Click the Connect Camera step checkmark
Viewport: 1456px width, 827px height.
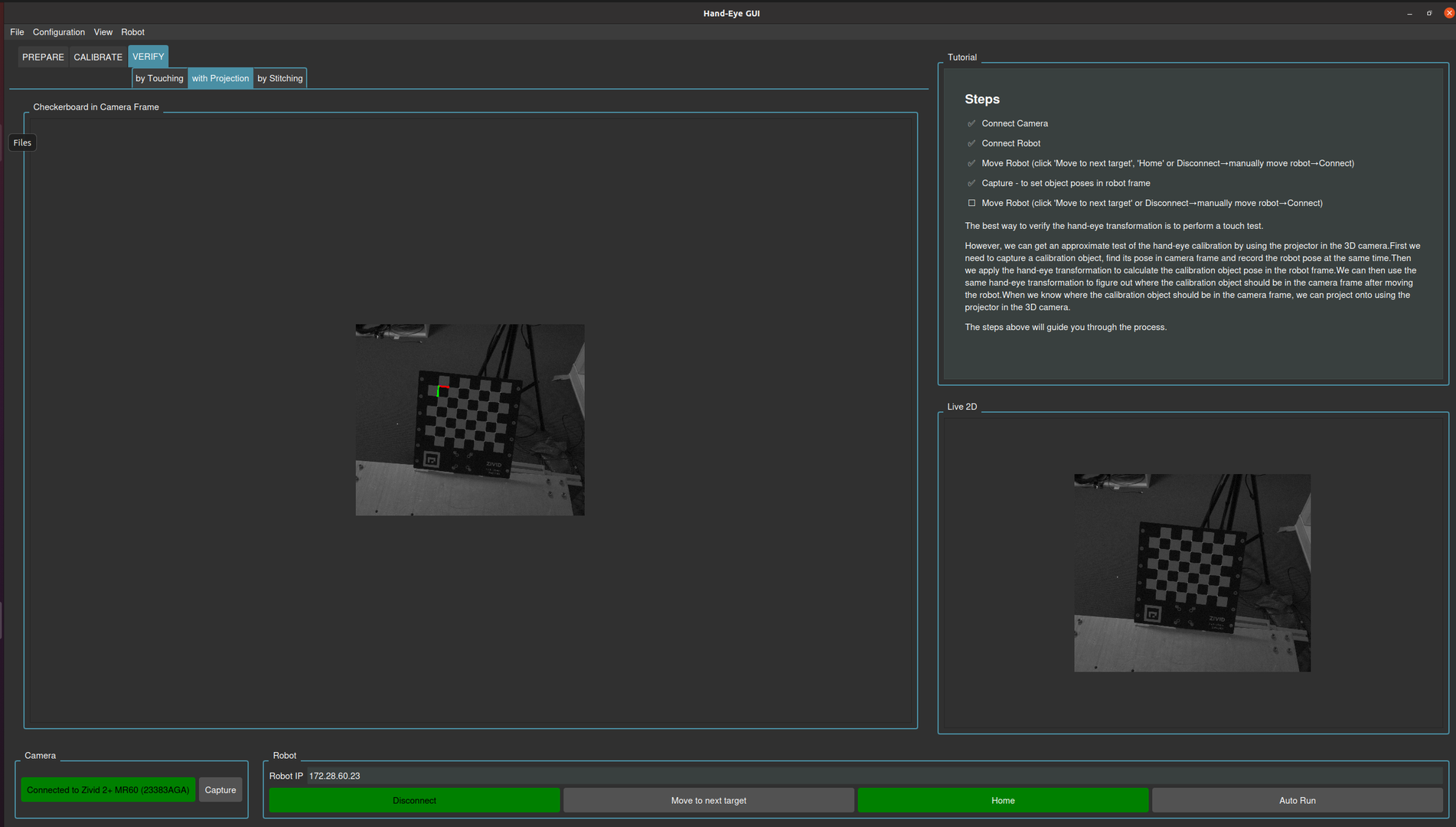pos(971,123)
